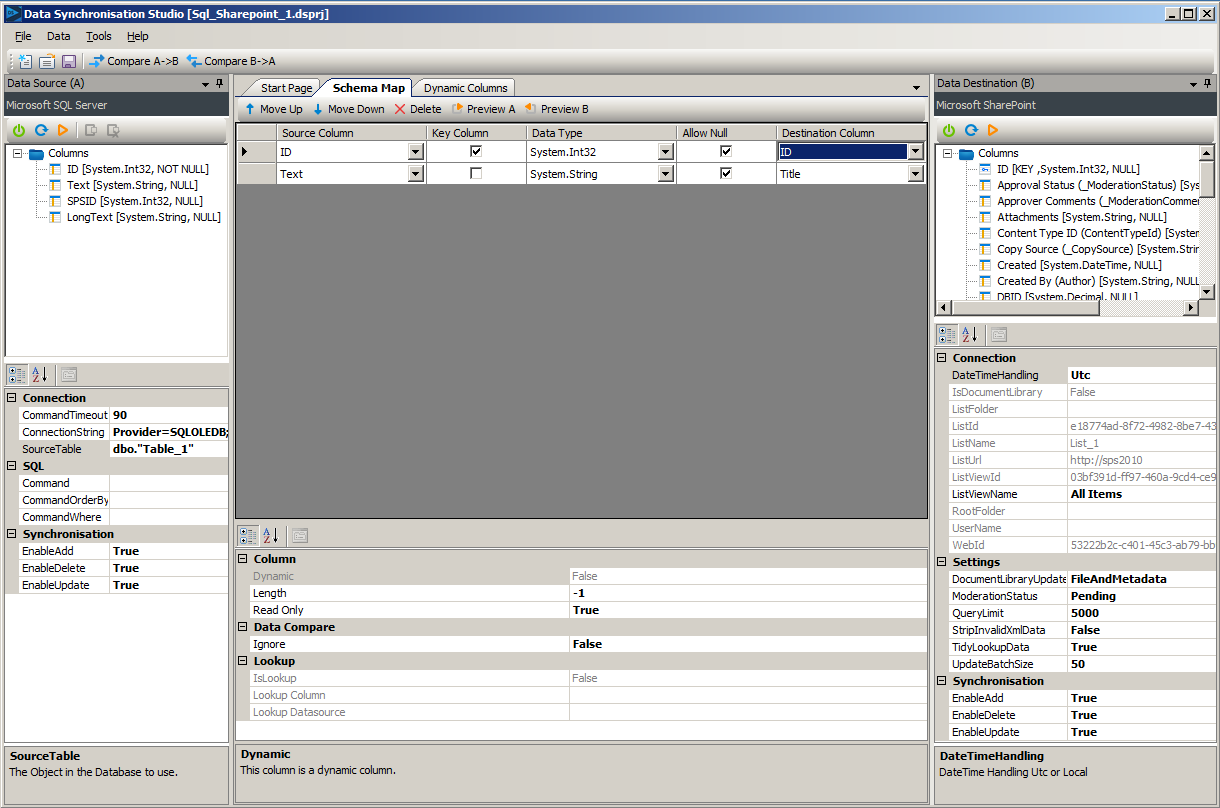Collapse Data Compare group in column properties
Viewport: 1220px width, 808px height.
[x=244, y=627]
